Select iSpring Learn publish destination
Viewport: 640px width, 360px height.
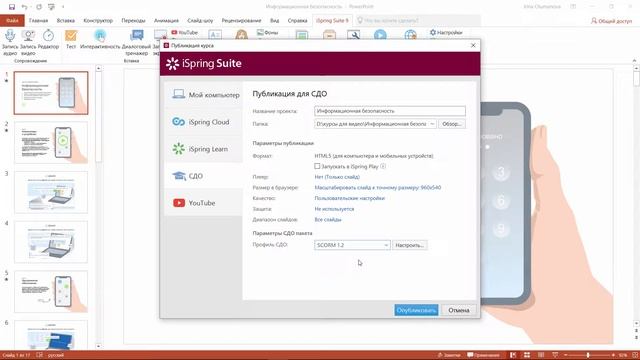(x=204, y=149)
